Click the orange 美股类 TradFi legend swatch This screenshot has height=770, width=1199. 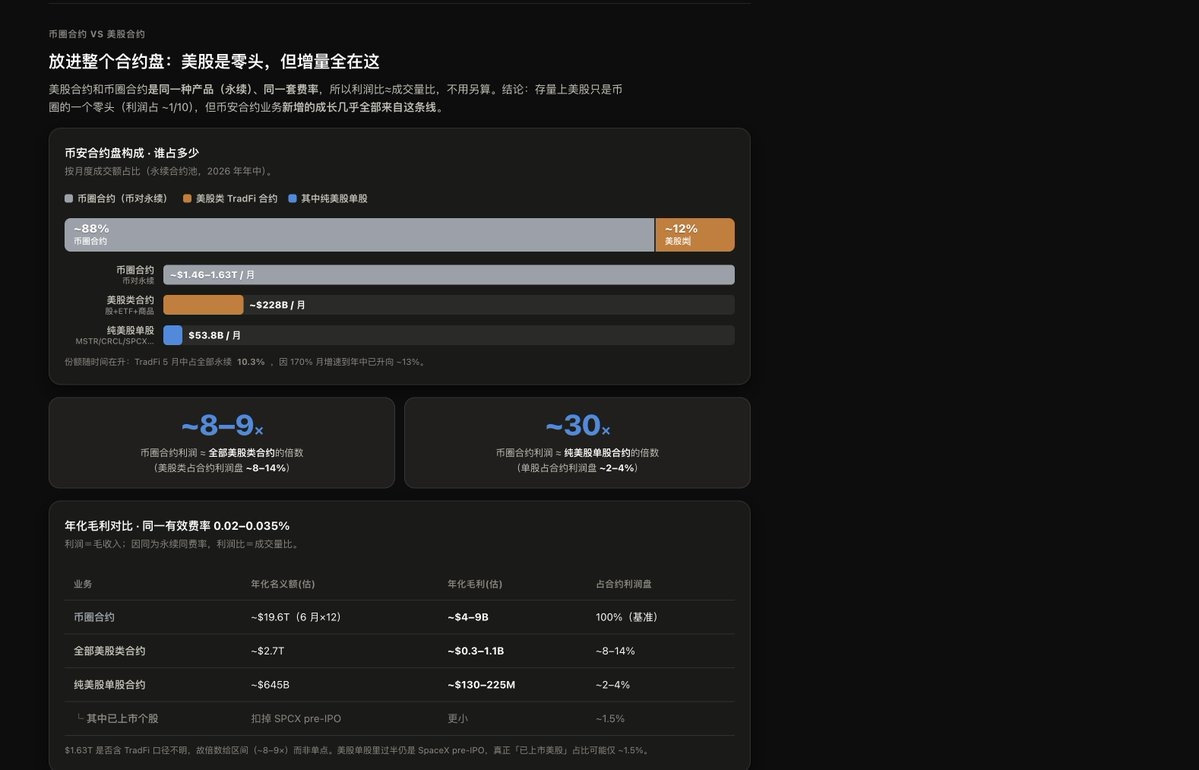(x=187, y=199)
